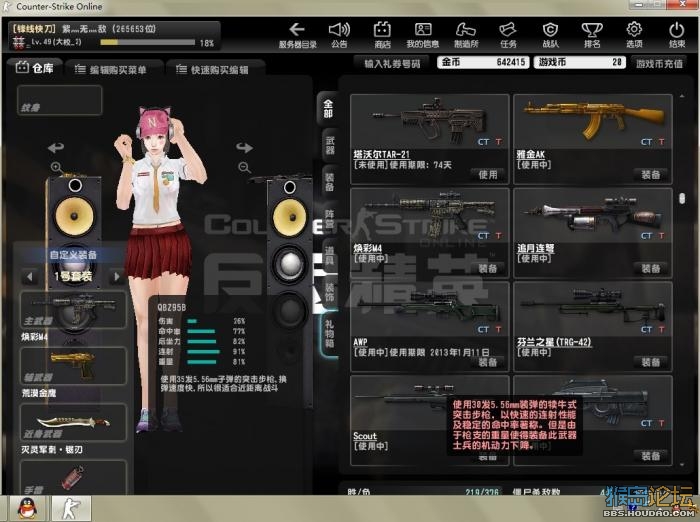Click 装备 for 雅金AK
The height and width of the screenshot is (522, 700).
651,175
